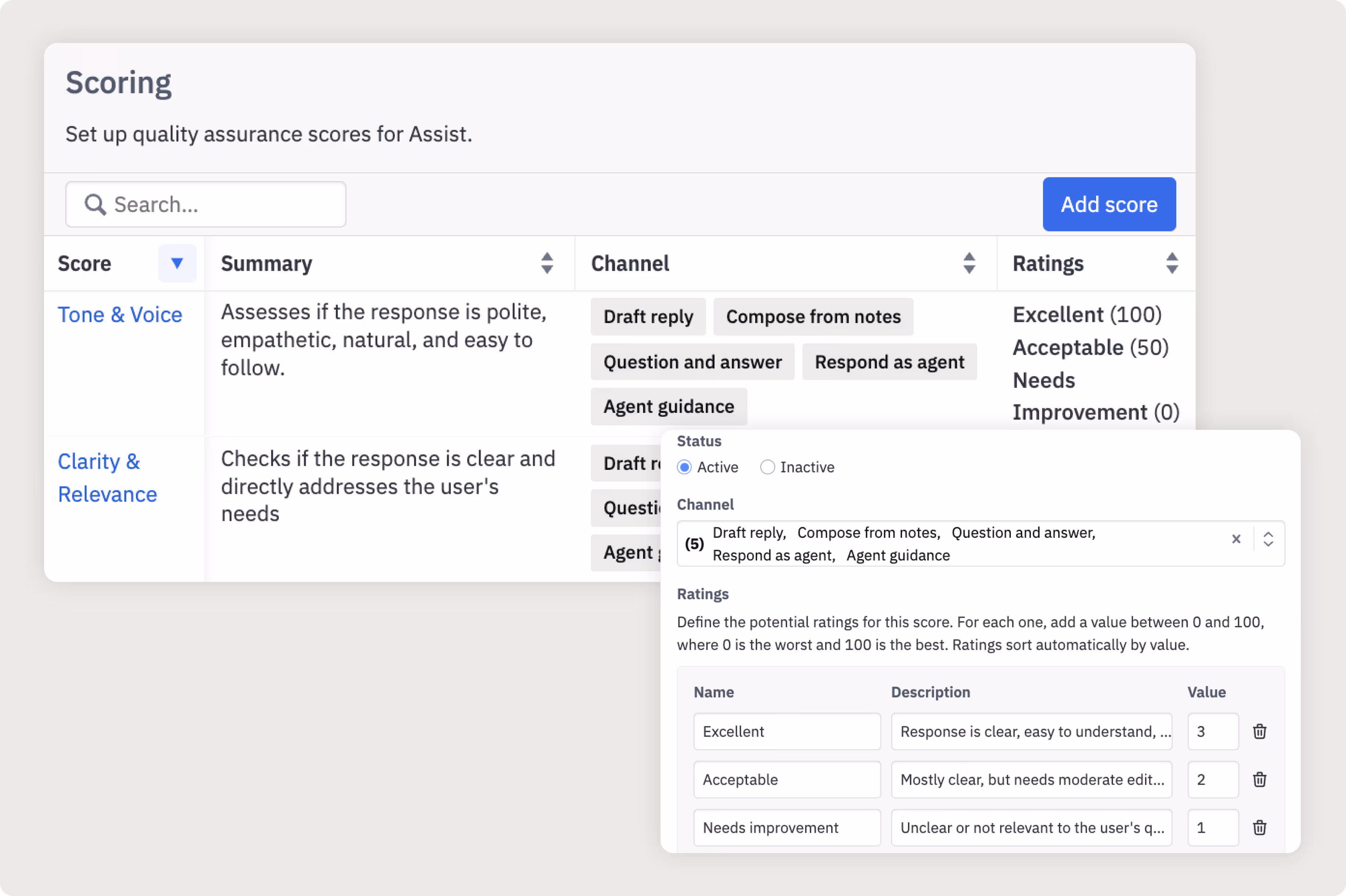Click the Score column header
This screenshot has height=896, width=1346.
(85, 263)
